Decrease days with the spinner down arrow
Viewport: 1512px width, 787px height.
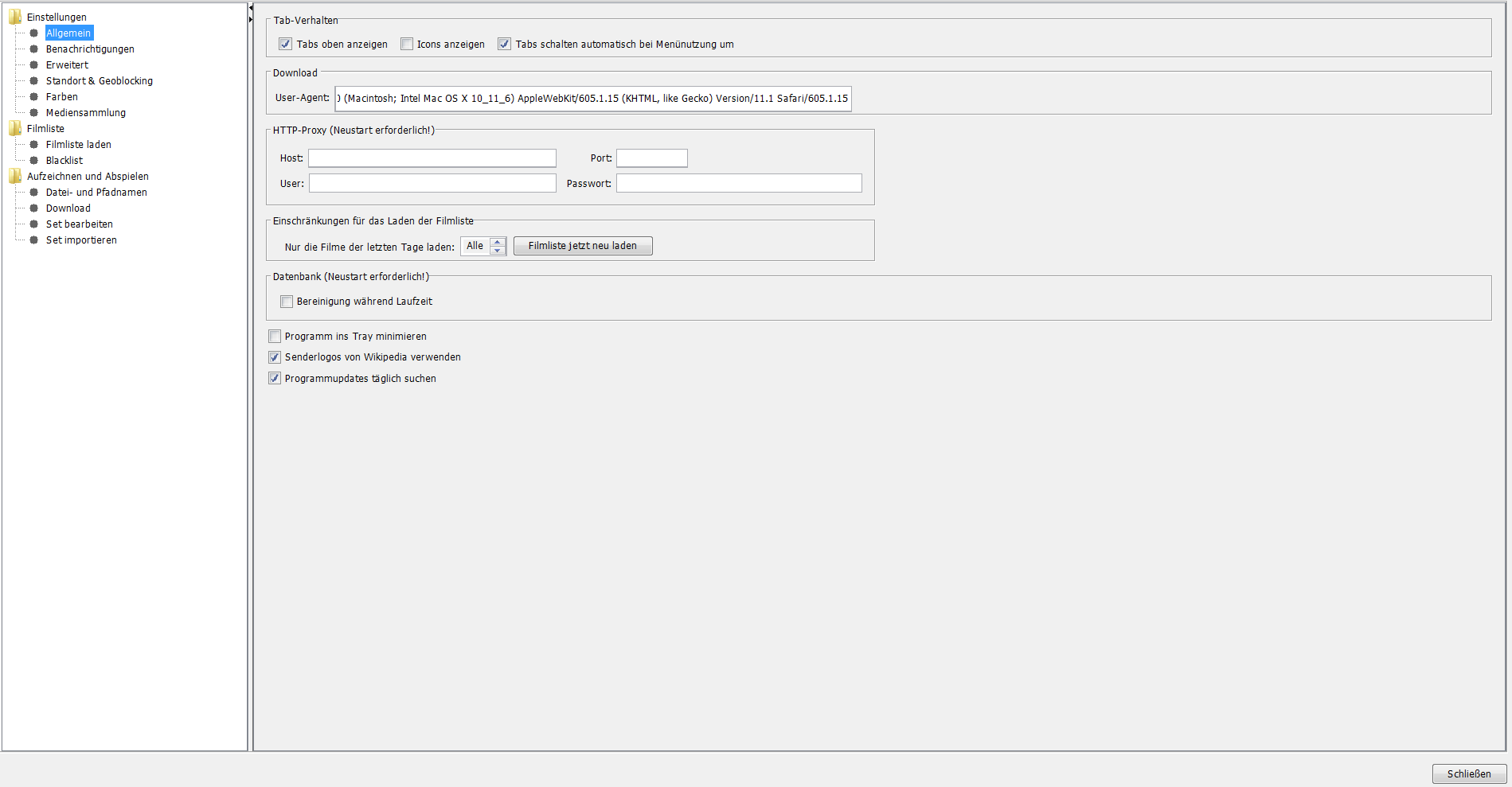click(x=498, y=251)
